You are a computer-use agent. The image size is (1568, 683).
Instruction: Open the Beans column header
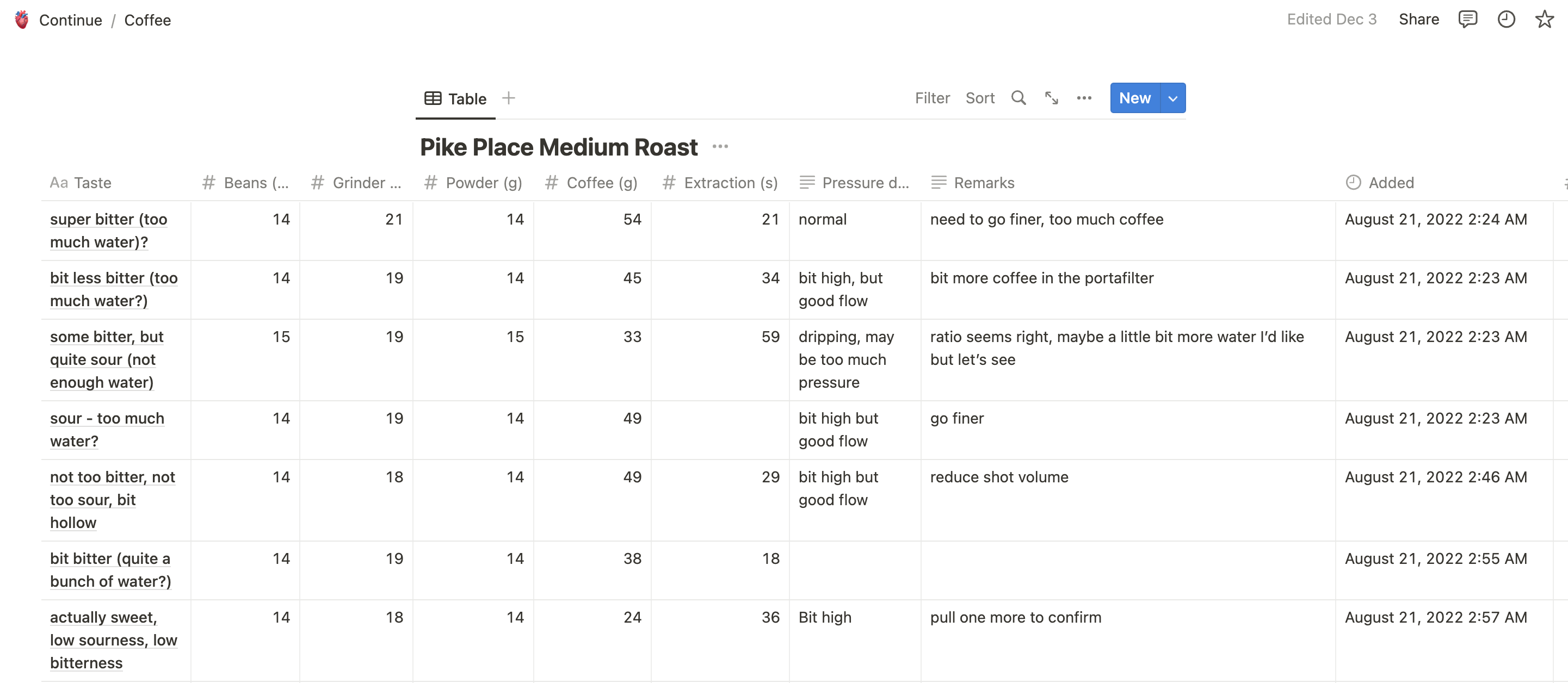click(x=245, y=183)
